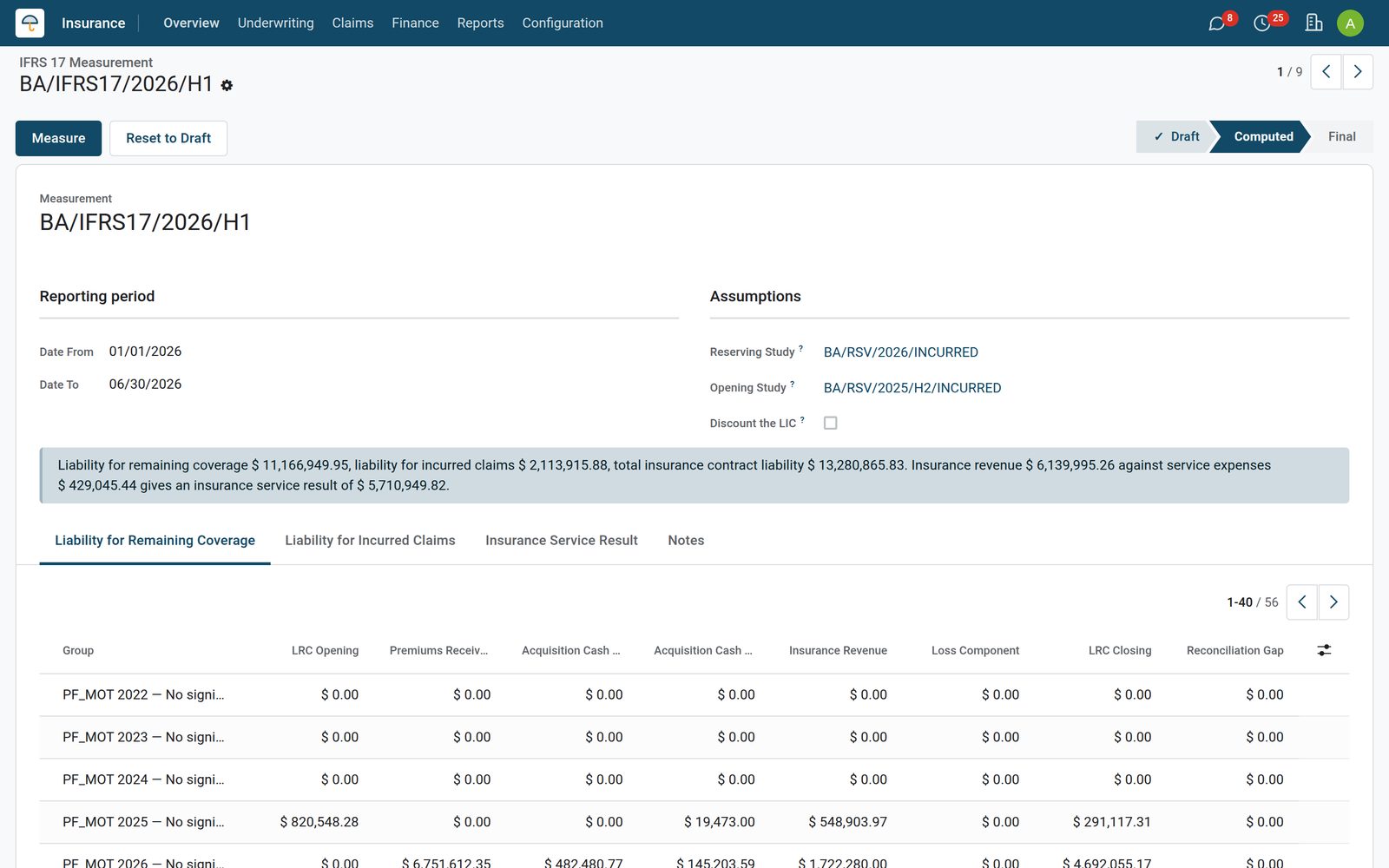Open the gear actions icon beside record title
The height and width of the screenshot is (868, 1389).
click(227, 85)
